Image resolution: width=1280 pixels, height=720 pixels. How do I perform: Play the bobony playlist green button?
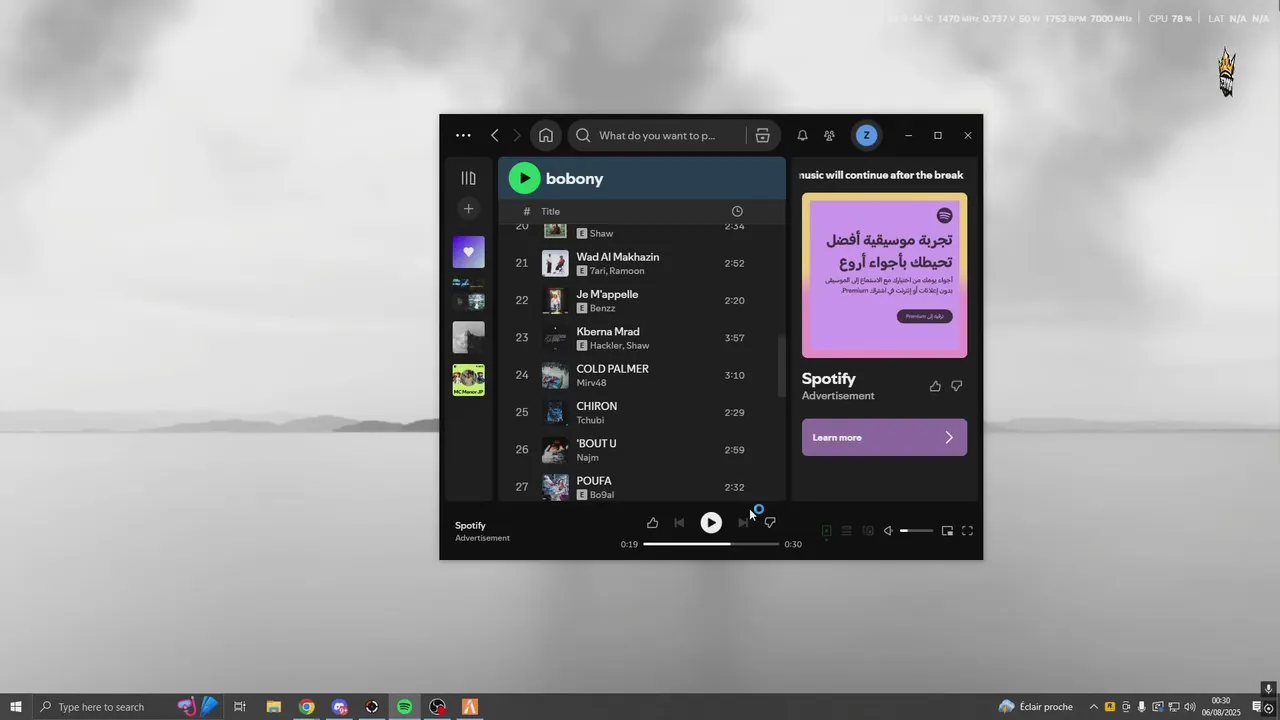pyautogui.click(x=524, y=178)
